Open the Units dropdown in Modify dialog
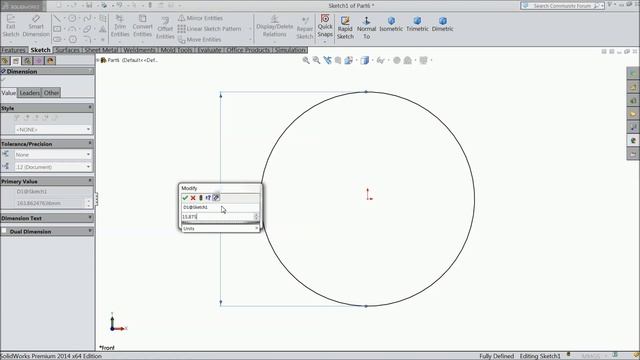Image resolution: width=640 pixels, height=360 pixels. click(x=220, y=229)
